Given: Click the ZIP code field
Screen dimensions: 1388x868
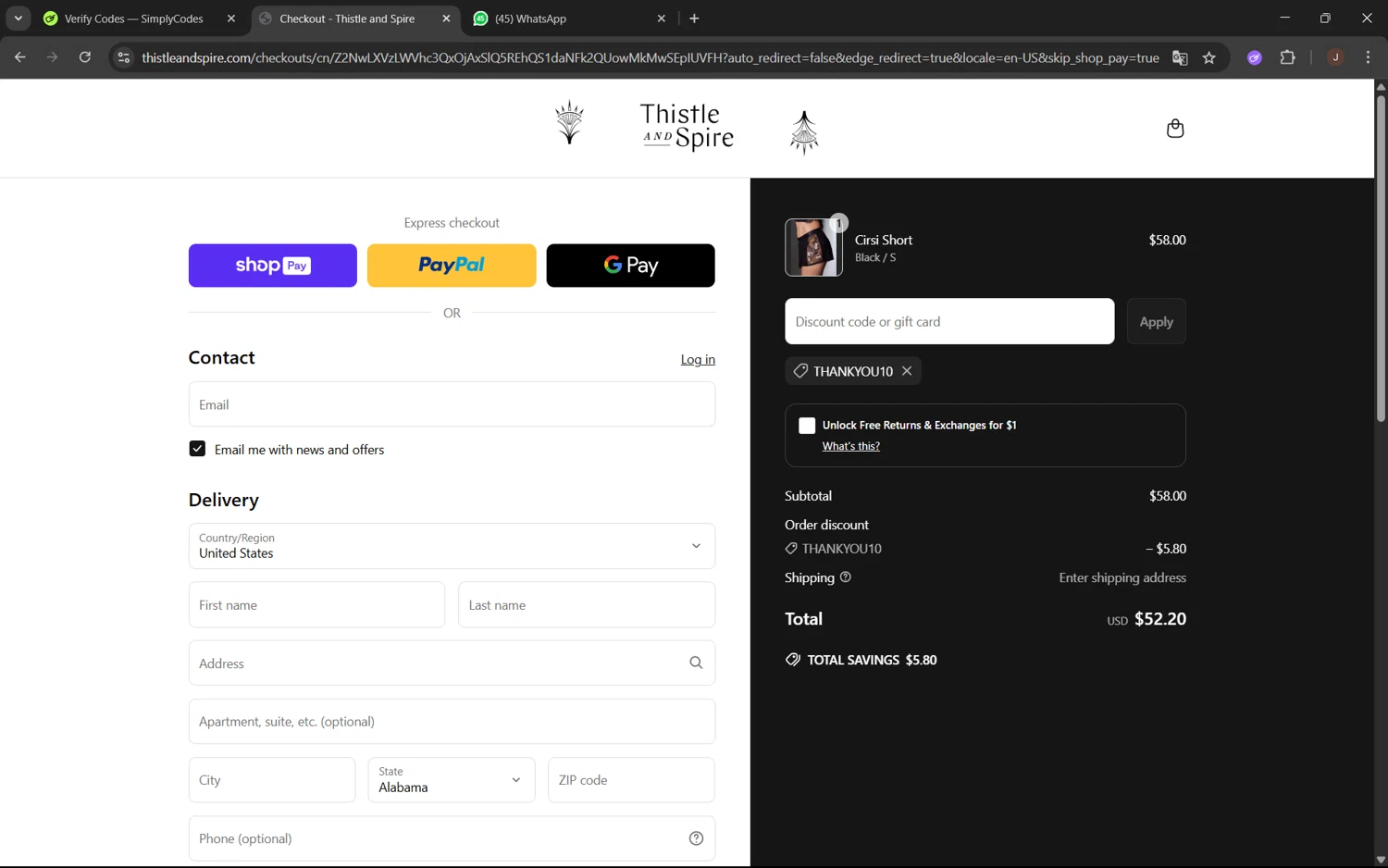Looking at the screenshot, I should (x=631, y=780).
